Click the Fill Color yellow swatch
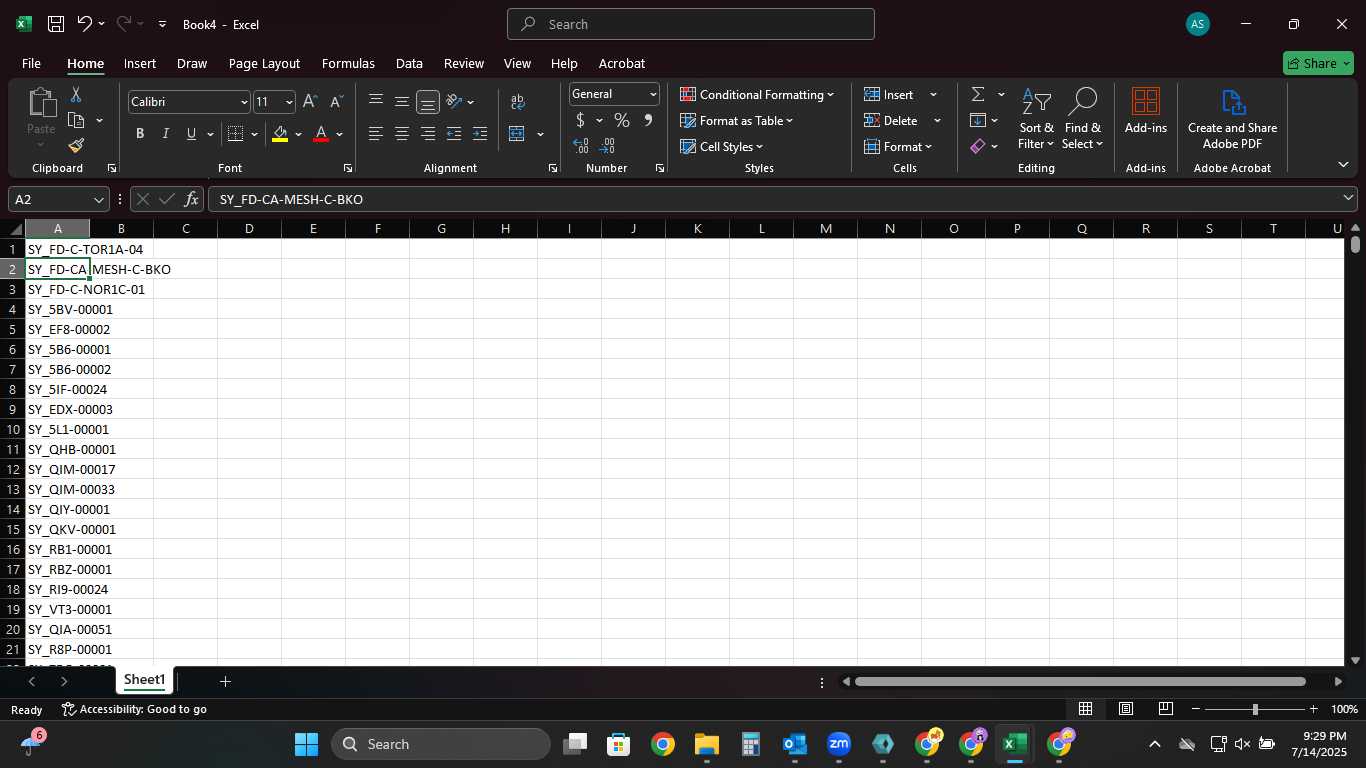This screenshot has height=768, width=1366. pyautogui.click(x=280, y=134)
